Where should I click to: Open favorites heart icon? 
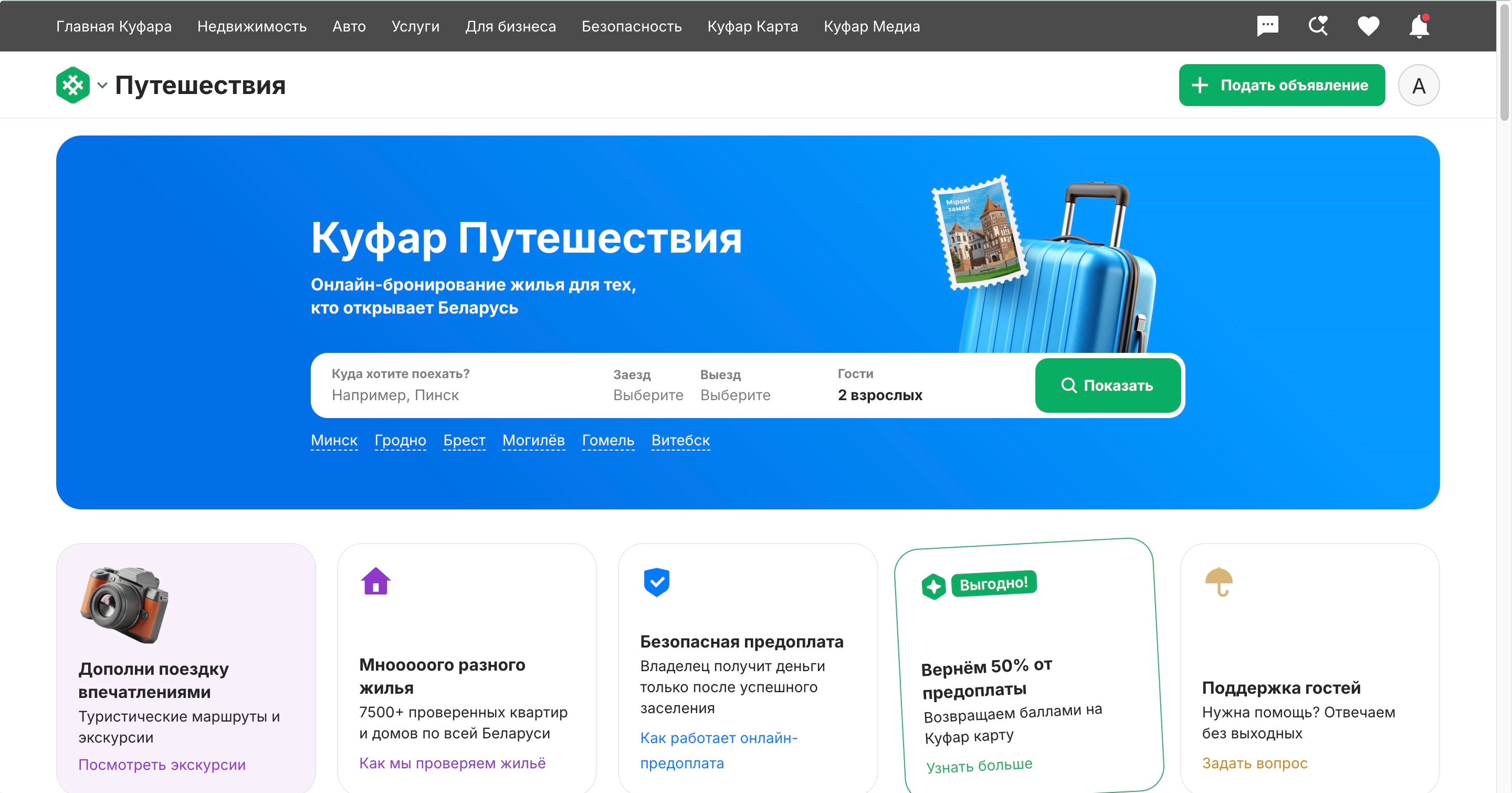(x=1368, y=26)
